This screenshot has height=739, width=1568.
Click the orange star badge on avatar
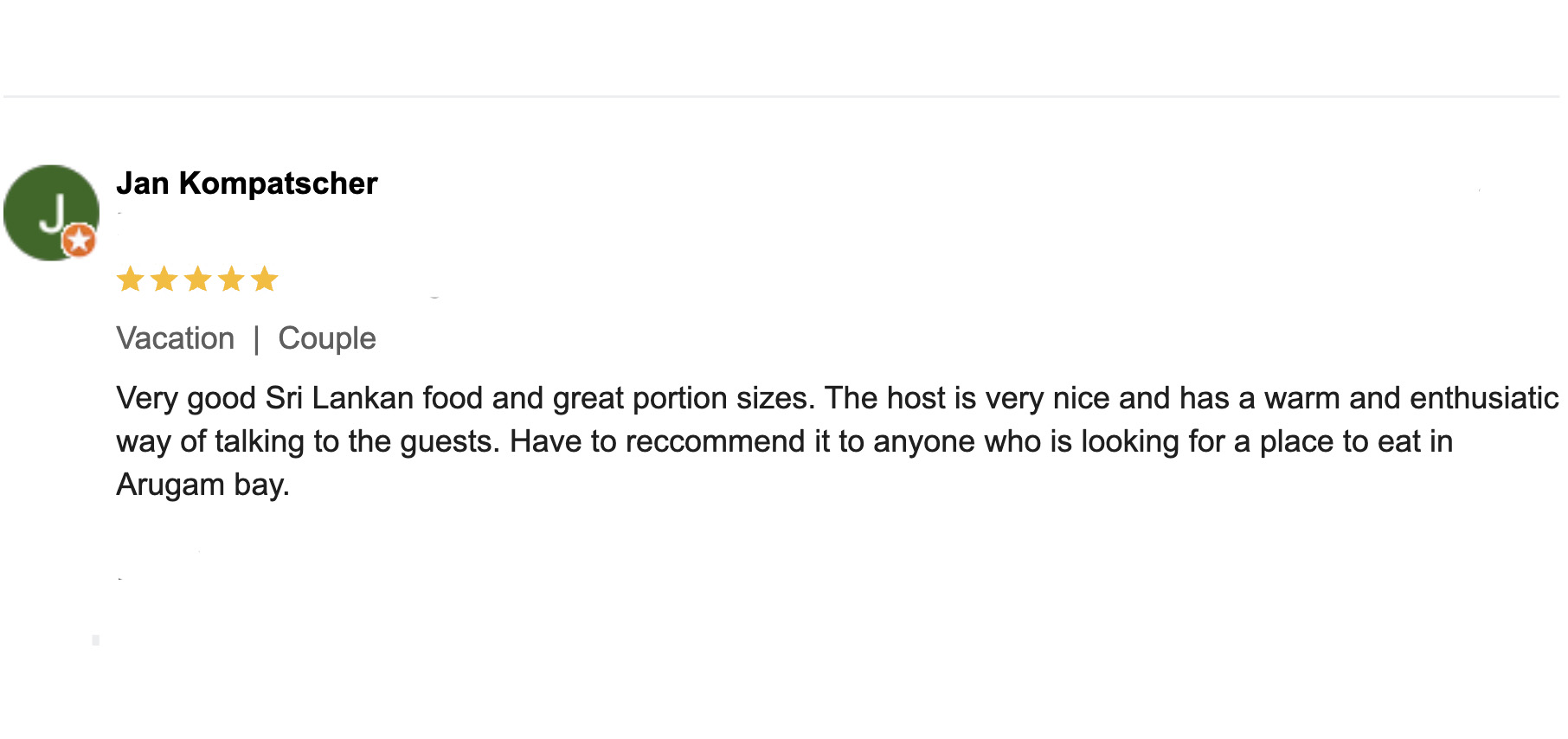[79, 240]
